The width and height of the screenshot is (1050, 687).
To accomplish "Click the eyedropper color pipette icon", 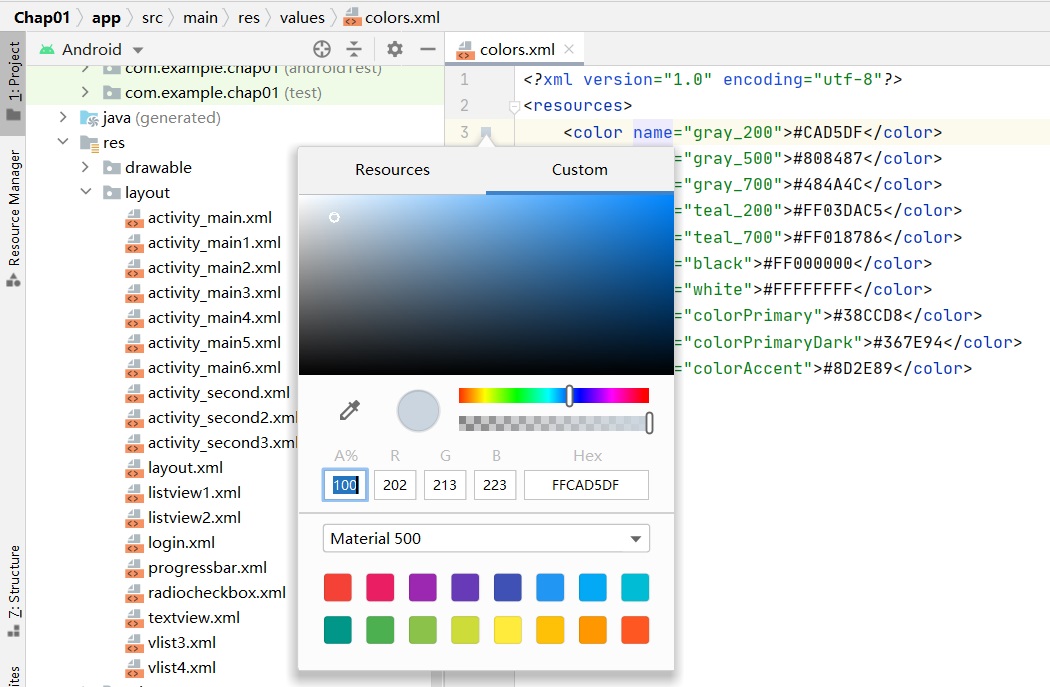I will click(350, 410).
